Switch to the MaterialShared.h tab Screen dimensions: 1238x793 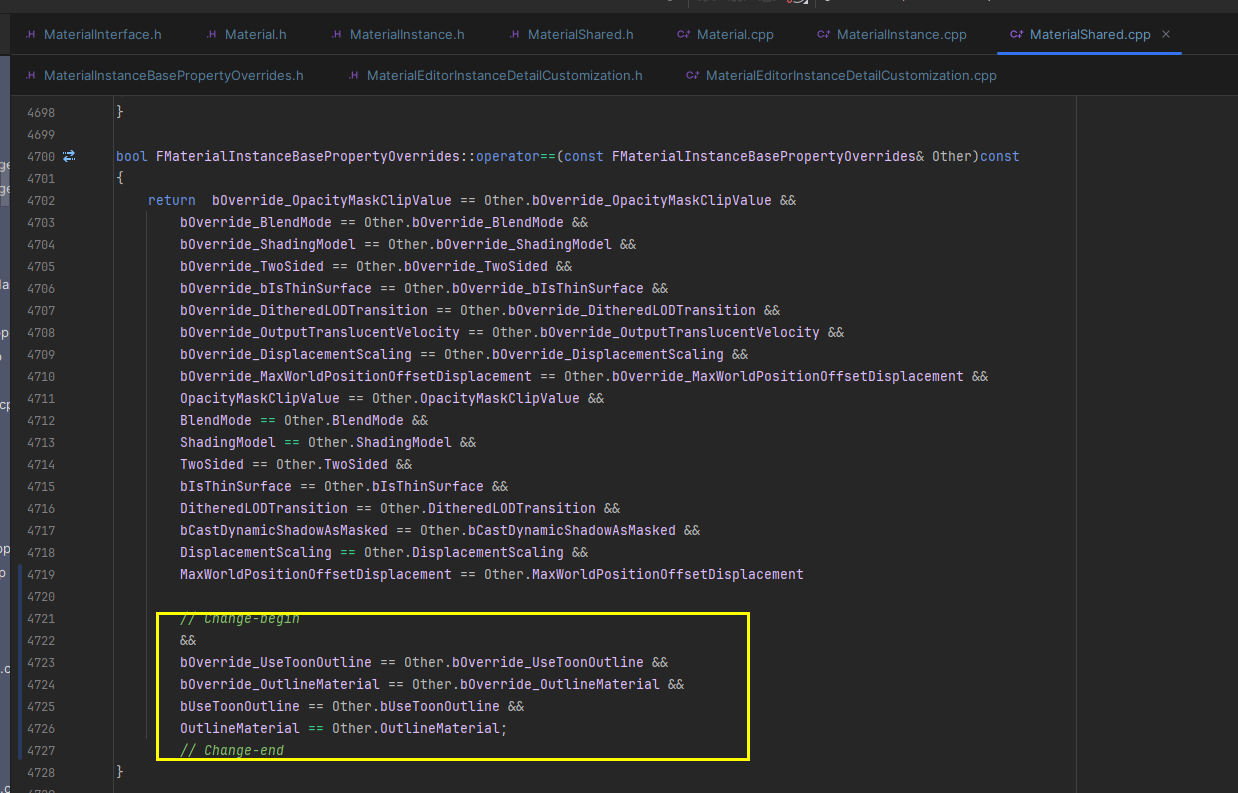[580, 33]
